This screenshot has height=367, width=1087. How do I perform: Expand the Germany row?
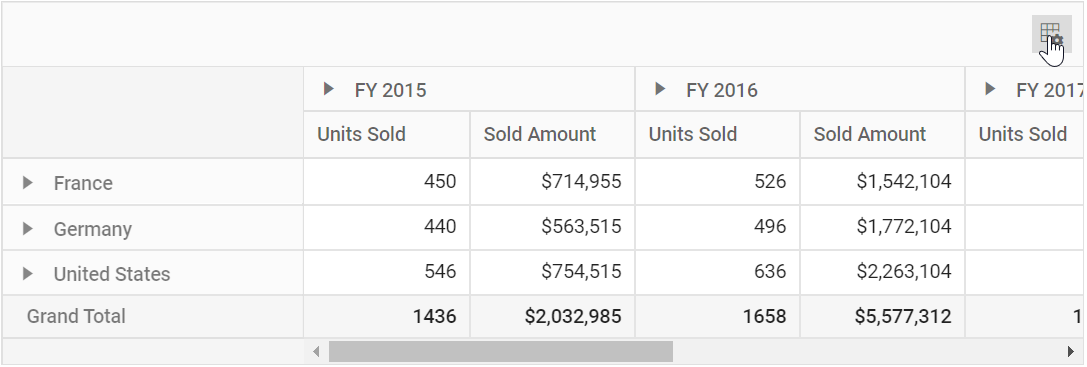(x=28, y=228)
